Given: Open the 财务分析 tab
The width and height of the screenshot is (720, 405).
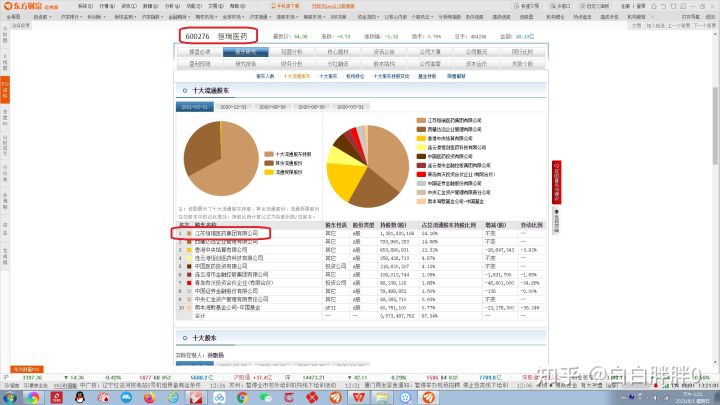Looking at the screenshot, I should coord(292,64).
